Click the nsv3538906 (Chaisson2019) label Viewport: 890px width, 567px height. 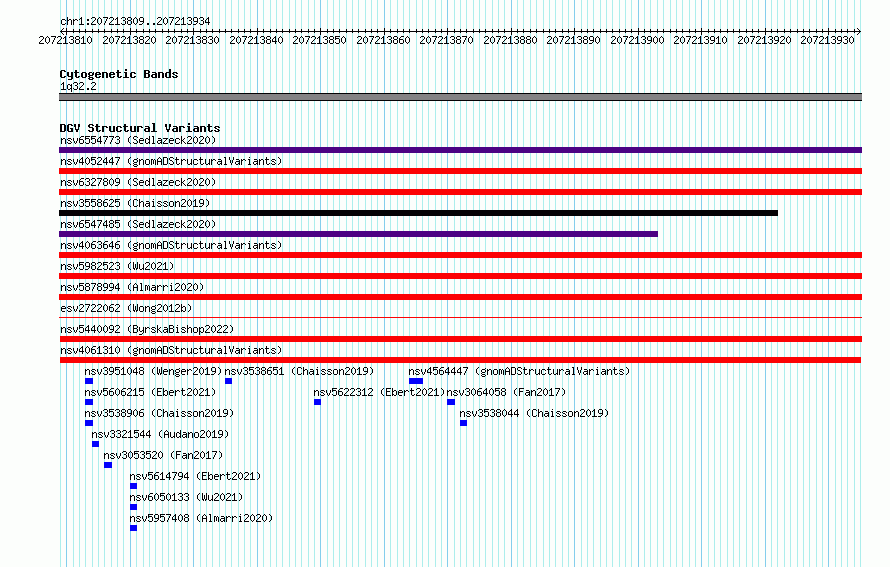click(x=159, y=413)
